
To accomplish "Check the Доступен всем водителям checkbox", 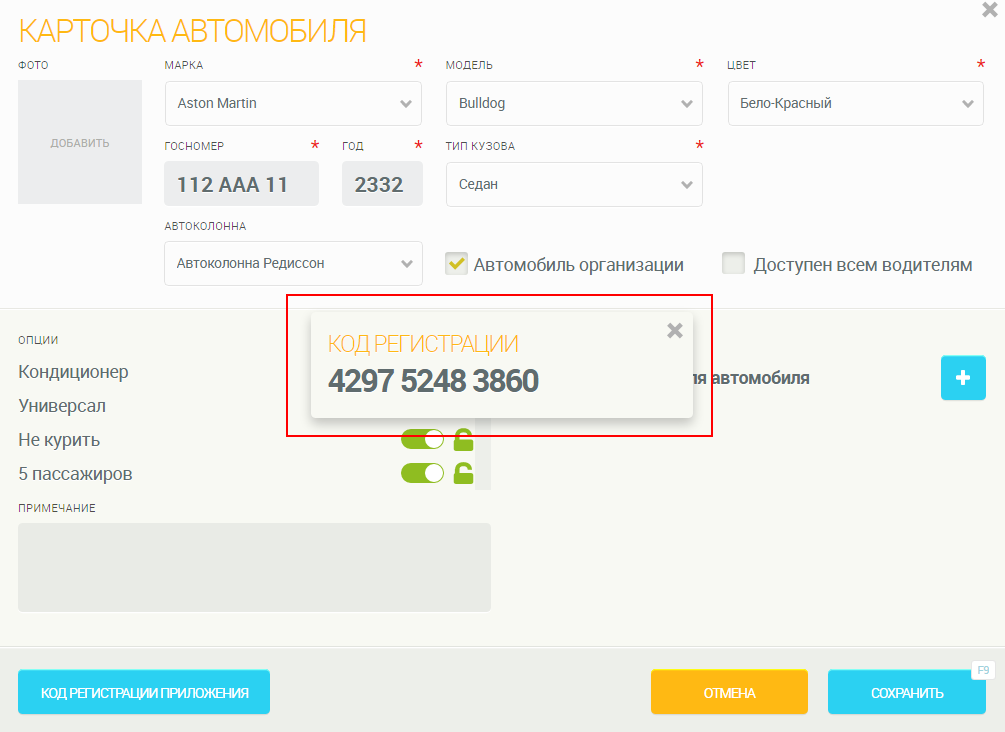I will pyautogui.click(x=734, y=264).
